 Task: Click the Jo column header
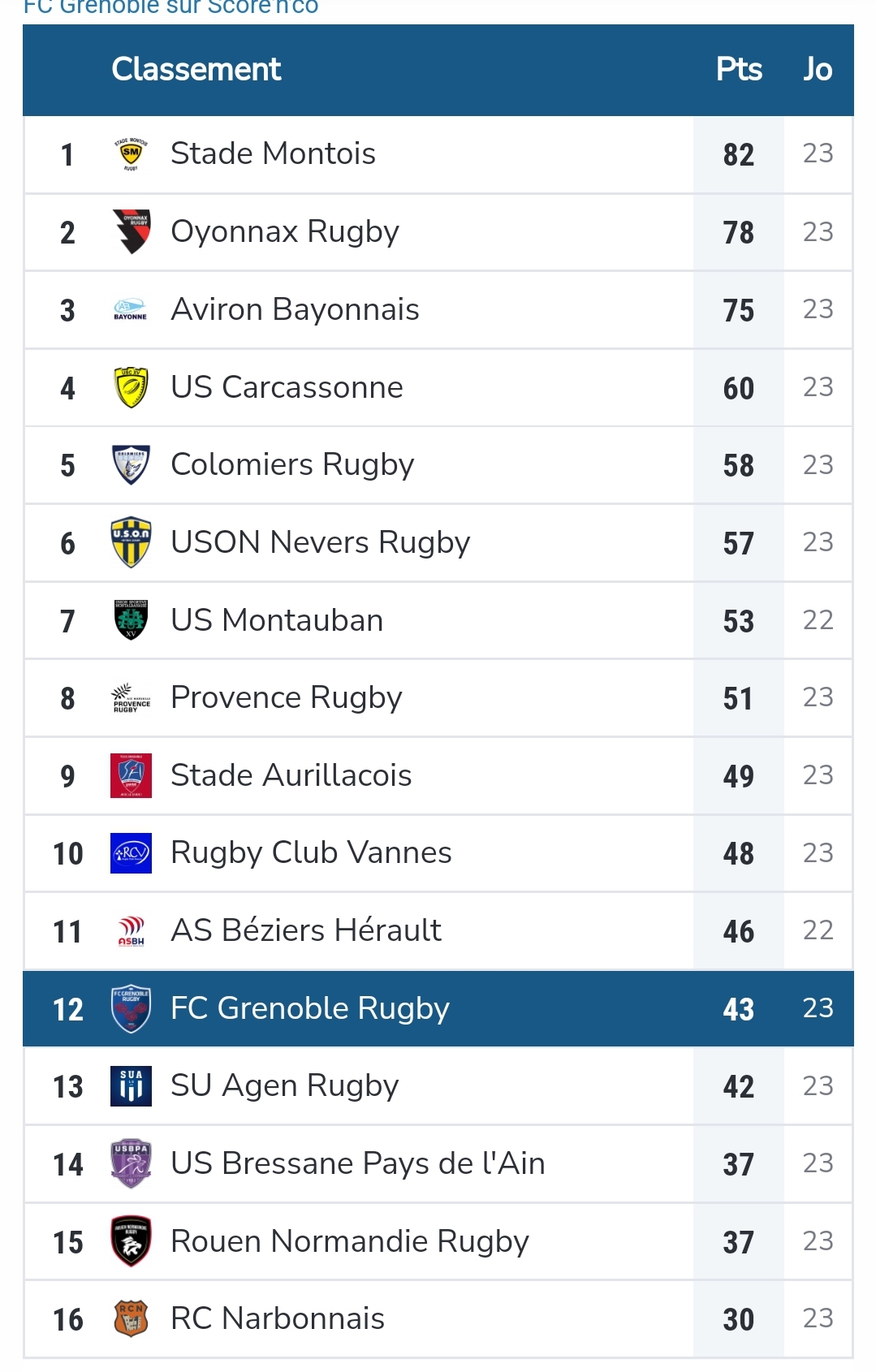tap(818, 70)
